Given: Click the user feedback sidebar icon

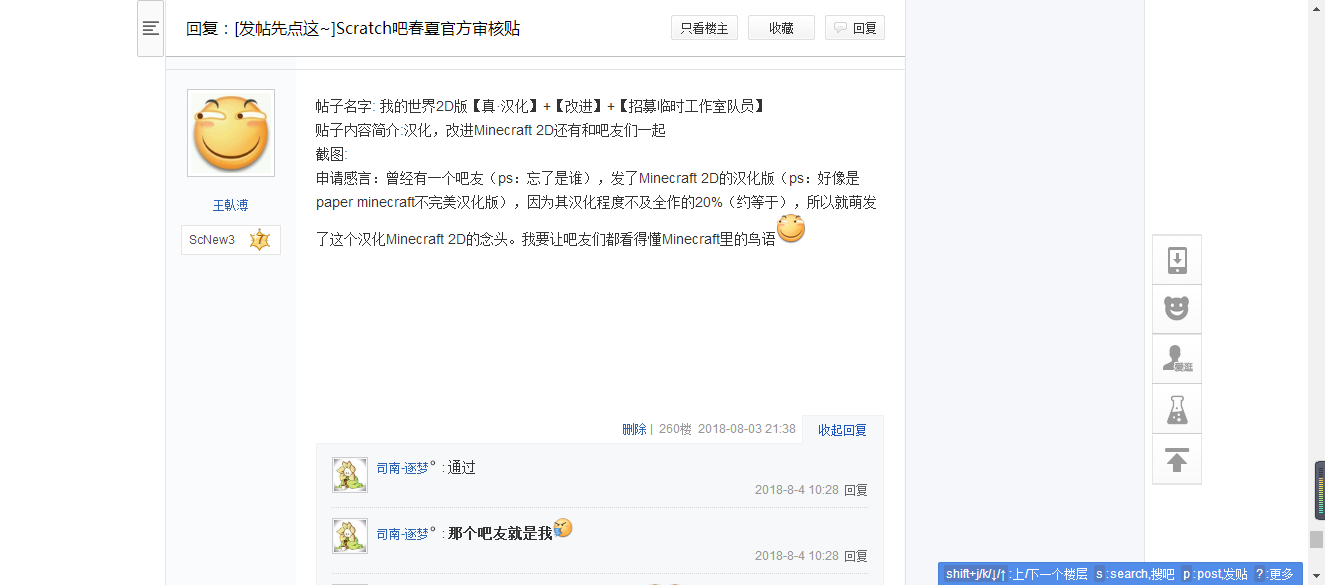Looking at the screenshot, I should click(x=1177, y=359).
